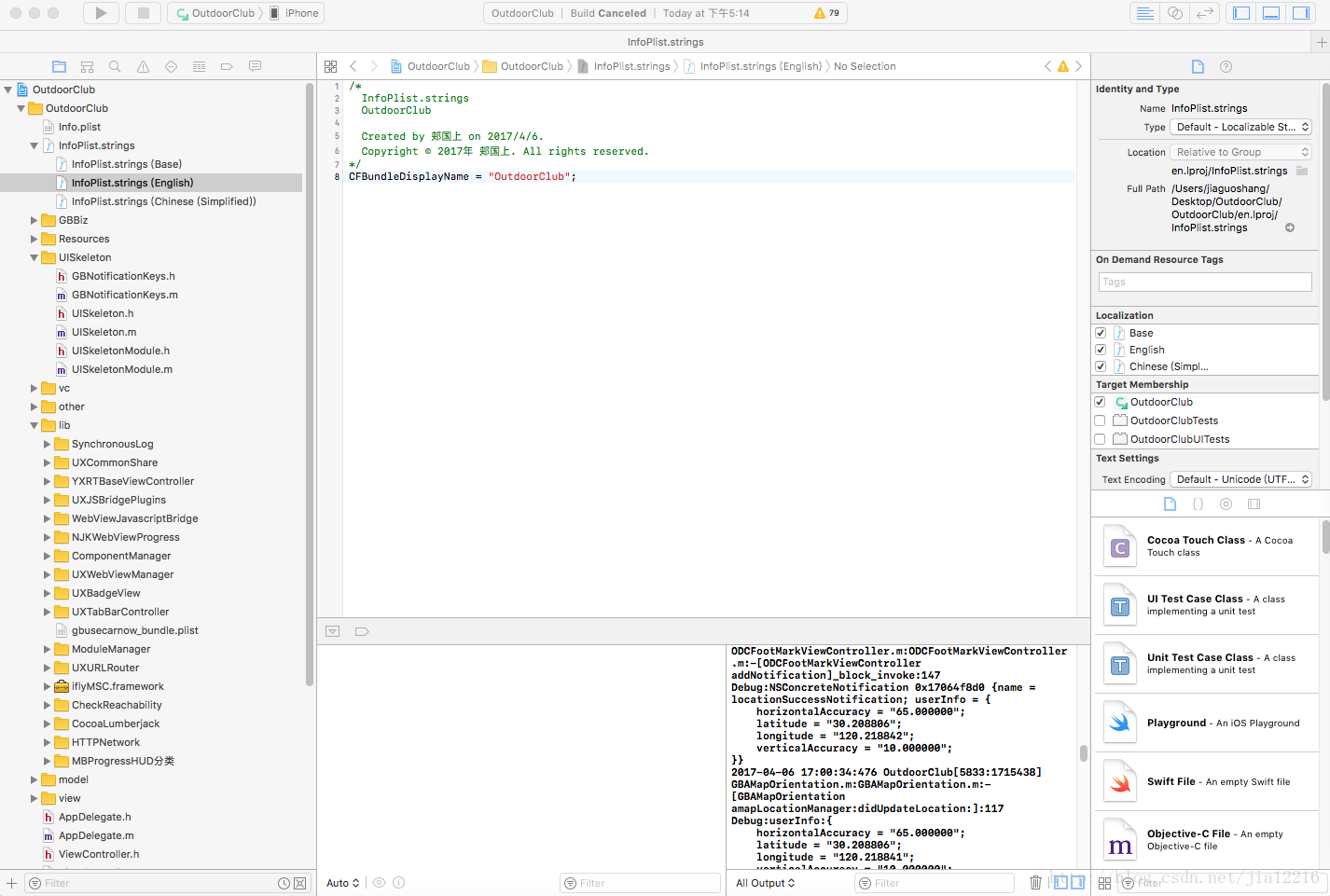Click the console vertical scrollbar
The image size is (1330, 896).
[1083, 753]
